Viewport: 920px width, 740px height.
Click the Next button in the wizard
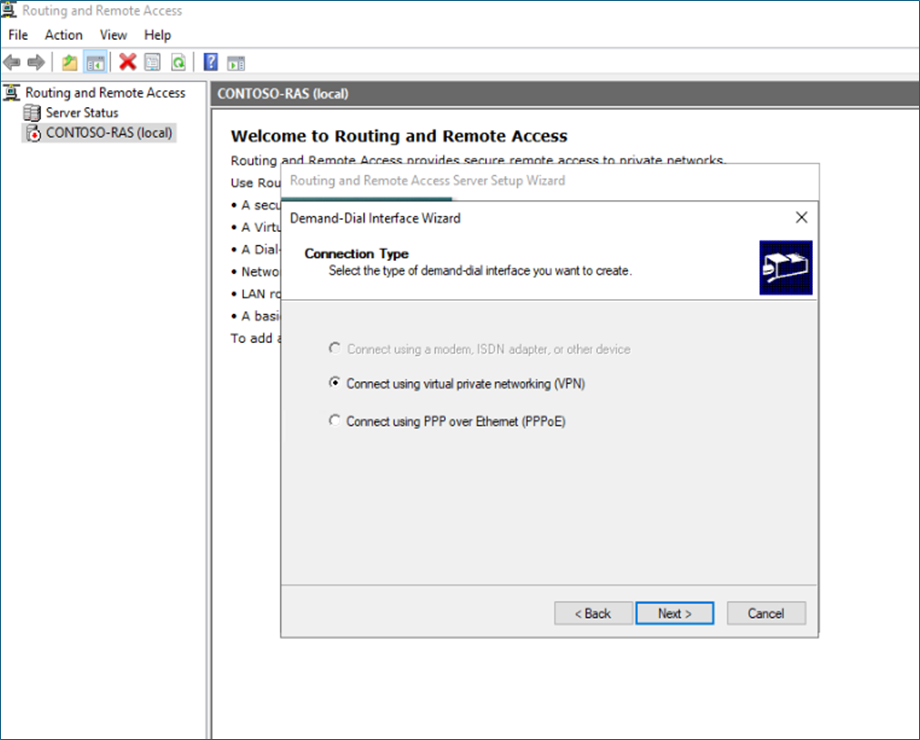pyautogui.click(x=674, y=613)
